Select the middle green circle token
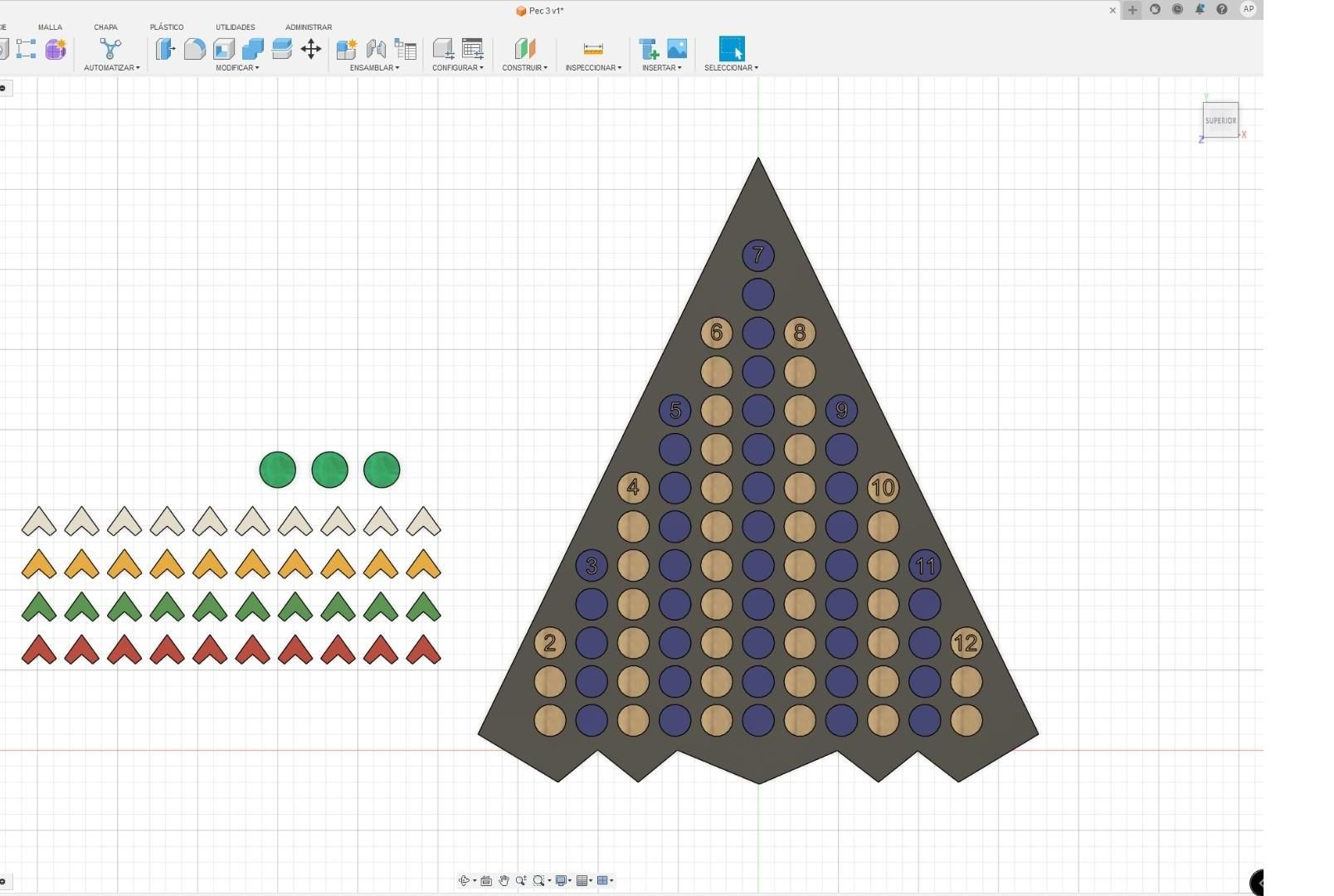Viewport: 1334px width, 896px height. [x=330, y=470]
